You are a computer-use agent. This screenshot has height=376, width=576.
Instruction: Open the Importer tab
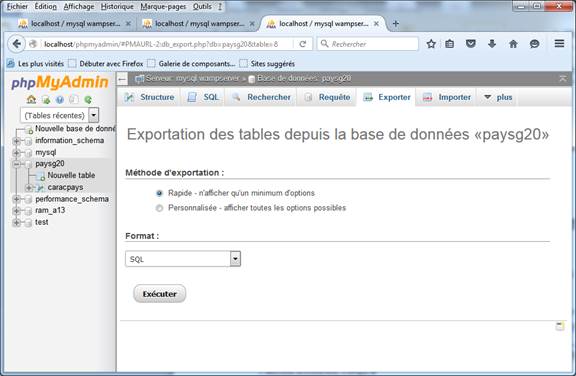pos(446,97)
